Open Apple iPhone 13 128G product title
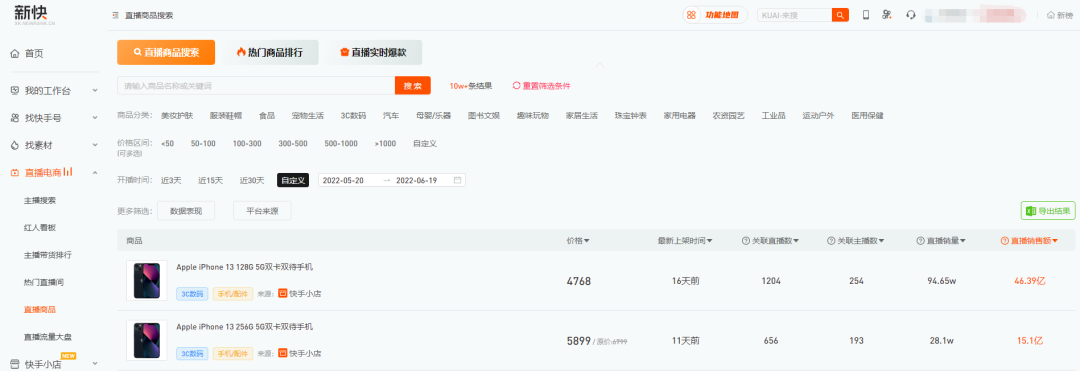This screenshot has height=371, width=1080. pyautogui.click(x=245, y=267)
